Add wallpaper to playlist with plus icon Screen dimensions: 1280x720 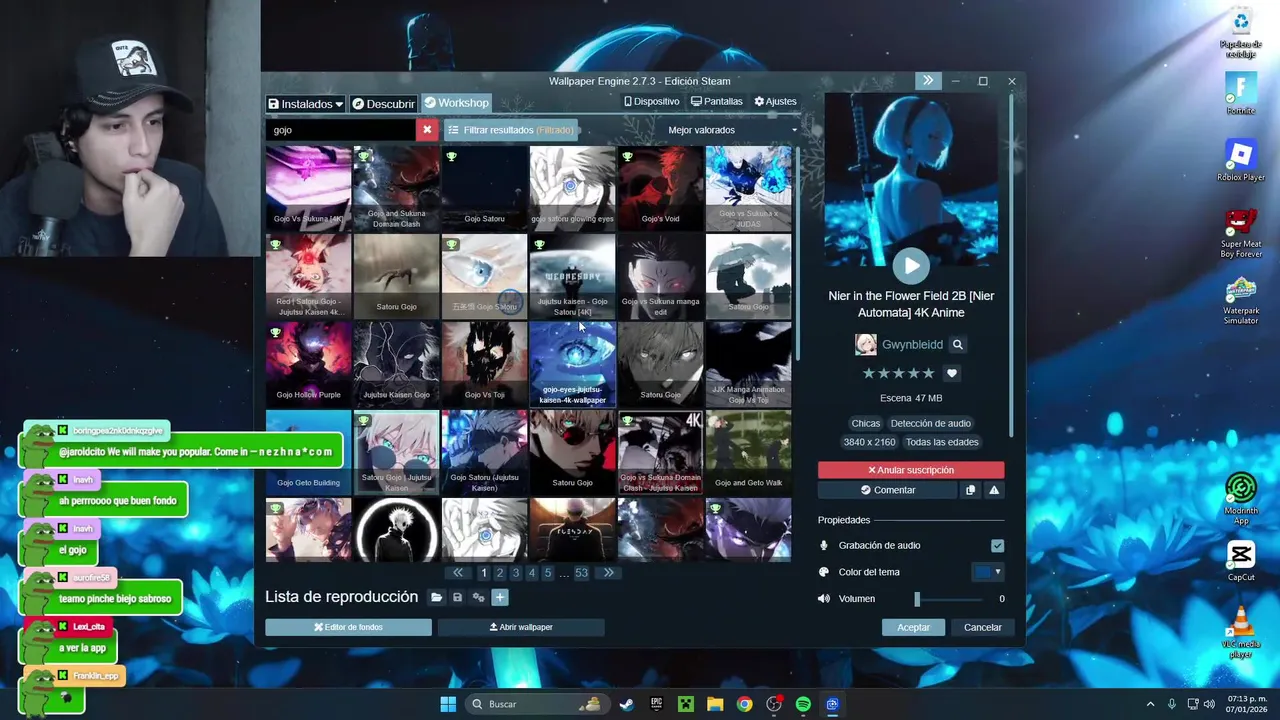(x=500, y=597)
